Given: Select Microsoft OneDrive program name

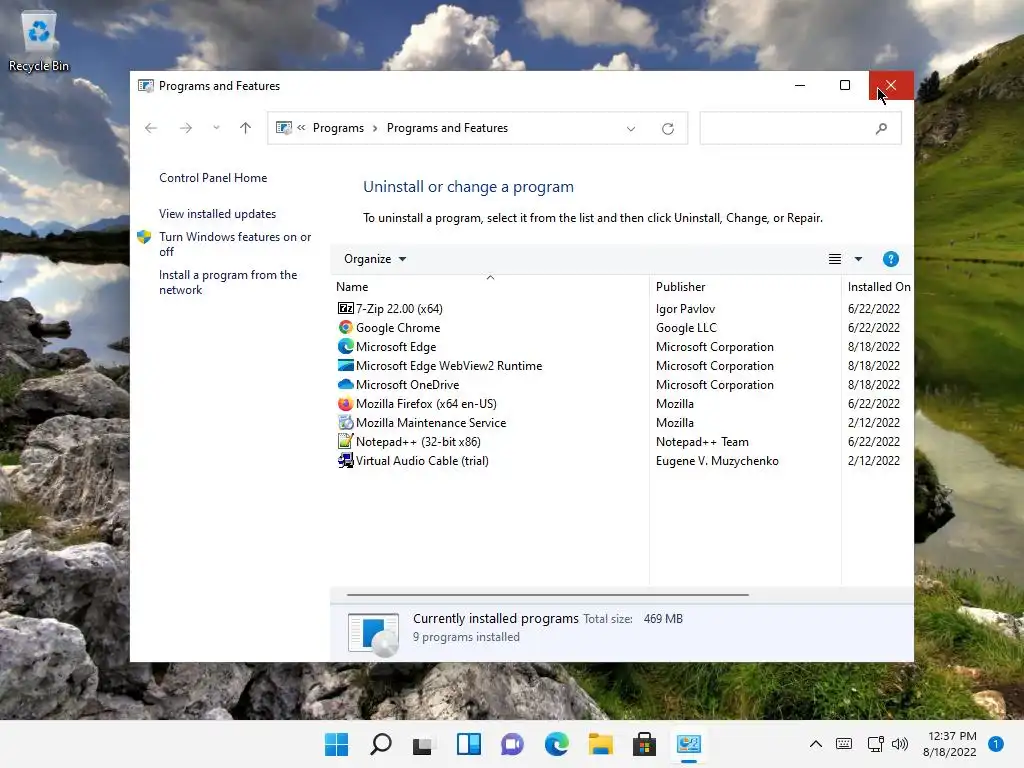Looking at the screenshot, I should (x=408, y=385).
